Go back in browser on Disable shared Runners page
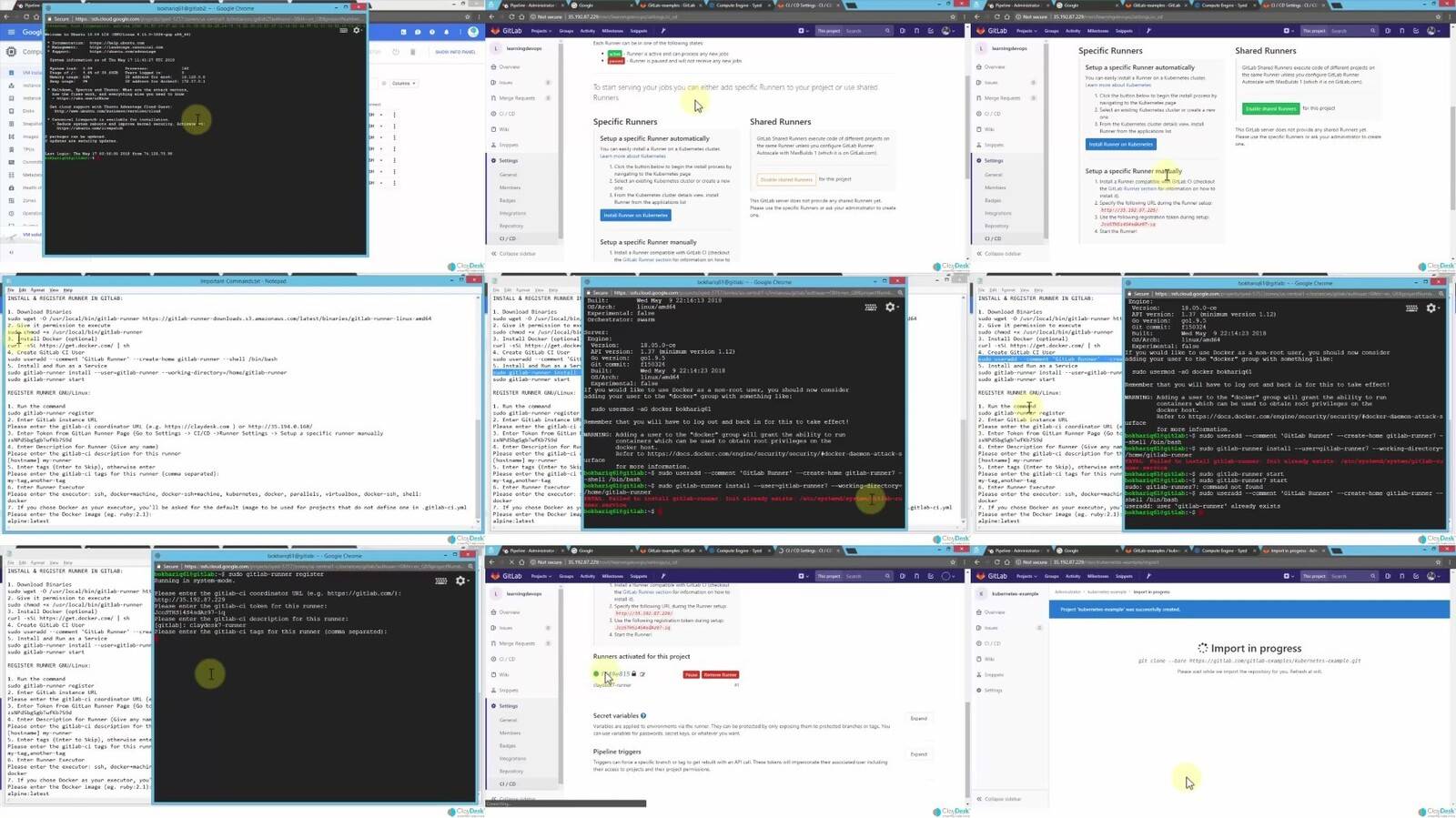Screen dimensions: 1456x818 492,16
